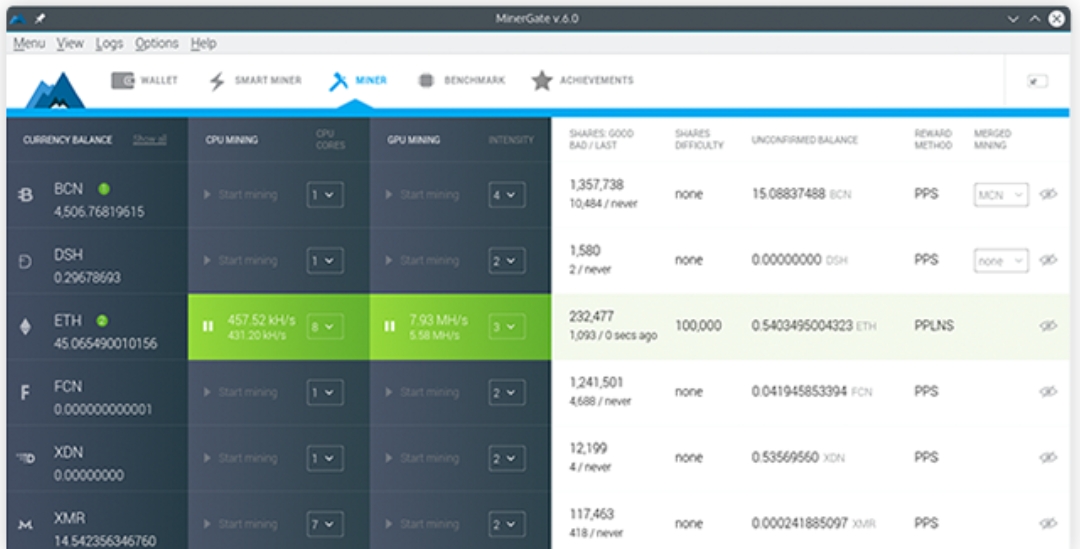Click BCN good shares count 1,357,738
The width and height of the screenshot is (1080, 549).
coord(596,185)
